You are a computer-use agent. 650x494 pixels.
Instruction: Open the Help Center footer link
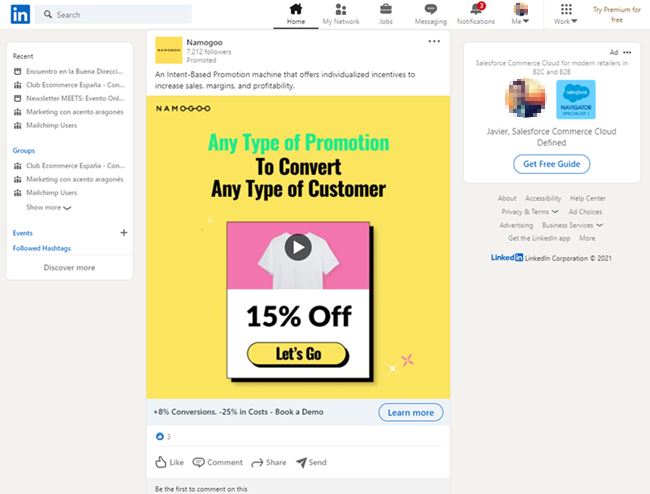click(587, 199)
